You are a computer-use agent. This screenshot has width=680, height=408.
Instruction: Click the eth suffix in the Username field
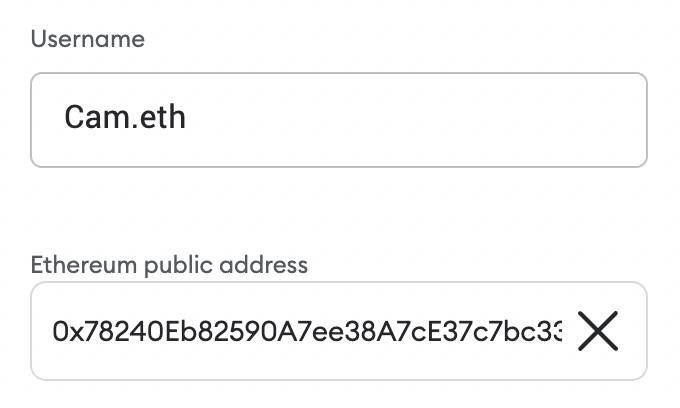click(x=163, y=117)
